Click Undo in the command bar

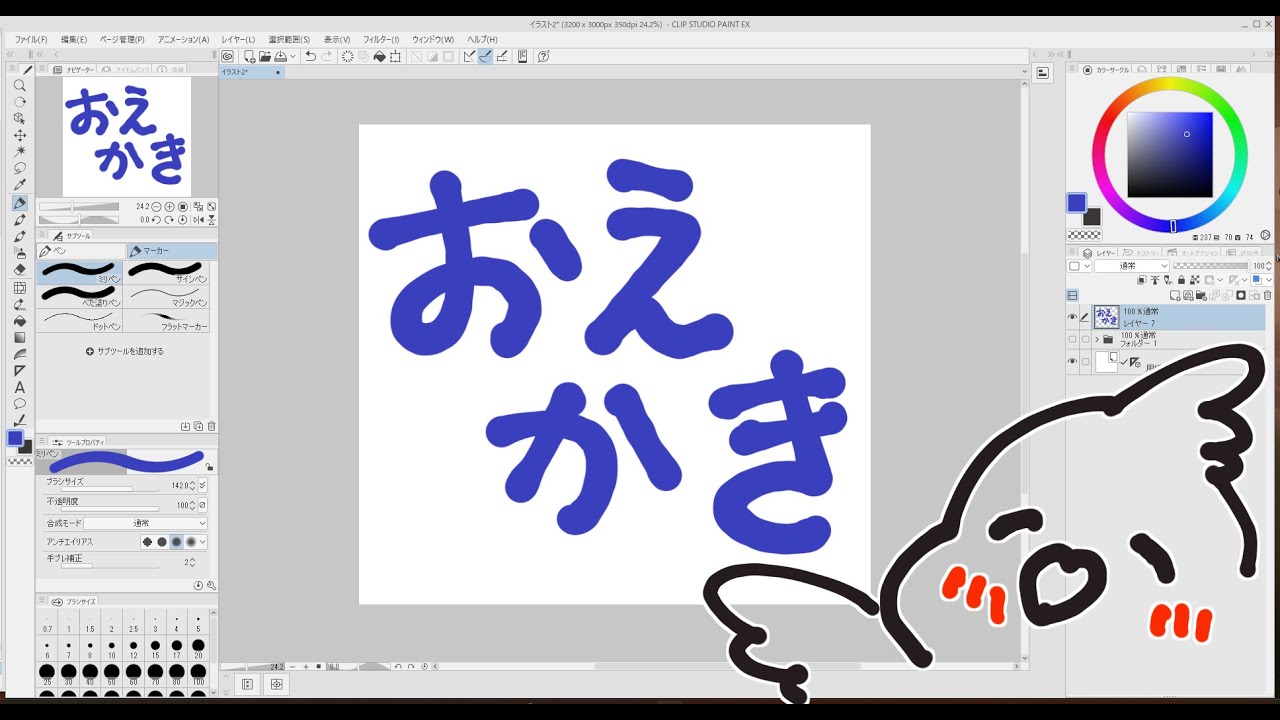311,57
